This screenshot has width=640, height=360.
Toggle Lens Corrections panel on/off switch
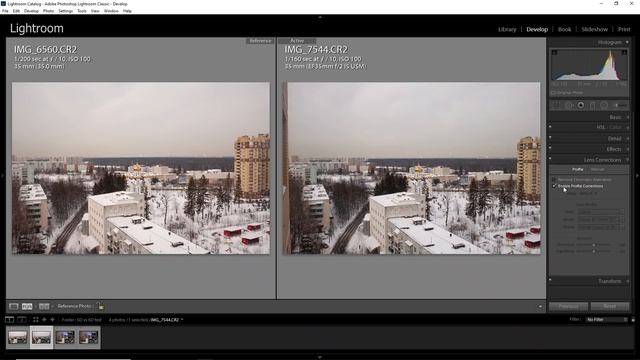550,159
